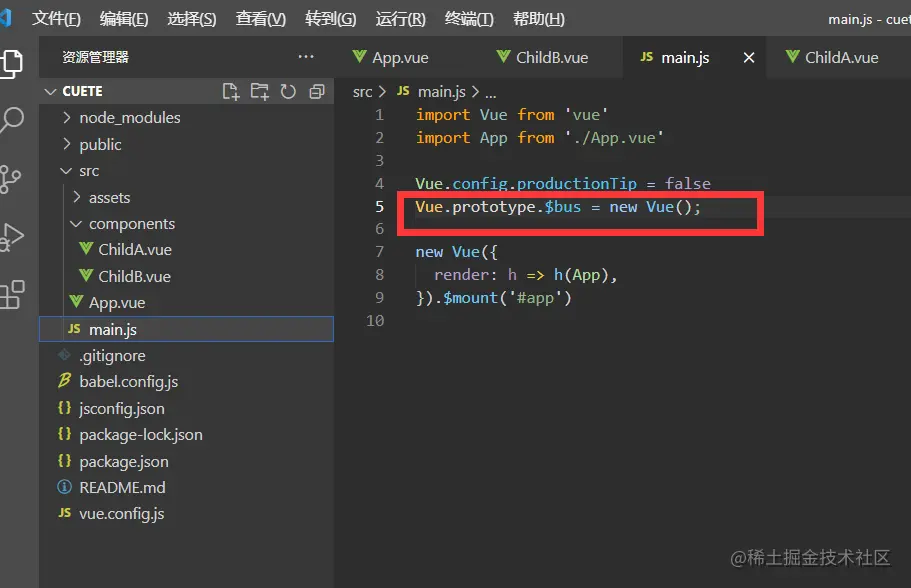This screenshot has height=588, width=911.
Task: Open explorer More Actions ellipsis menu
Action: 306,57
